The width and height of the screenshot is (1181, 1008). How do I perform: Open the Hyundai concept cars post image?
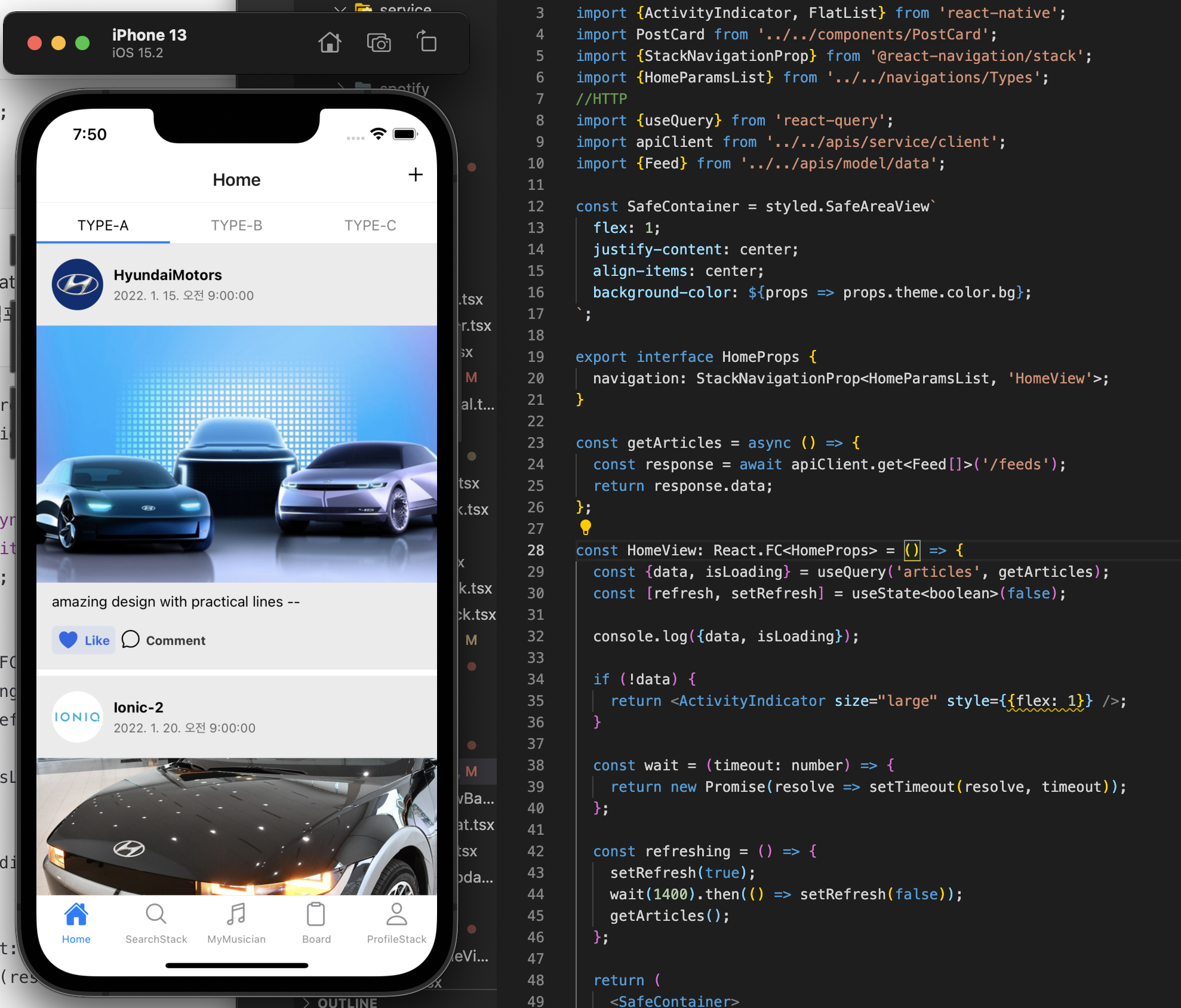[236, 454]
